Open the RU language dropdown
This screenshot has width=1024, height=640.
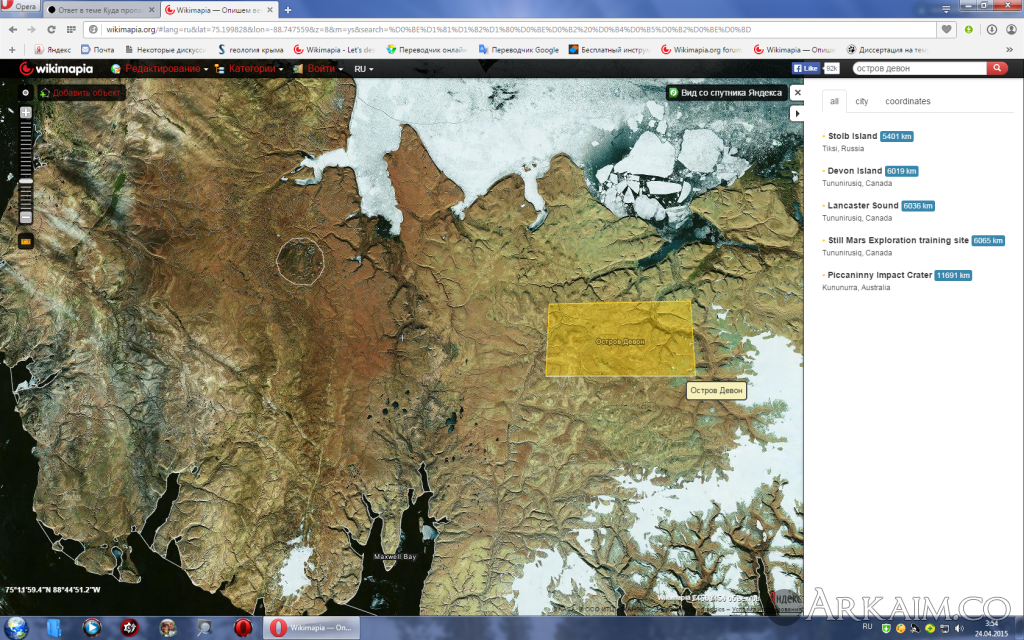(364, 69)
